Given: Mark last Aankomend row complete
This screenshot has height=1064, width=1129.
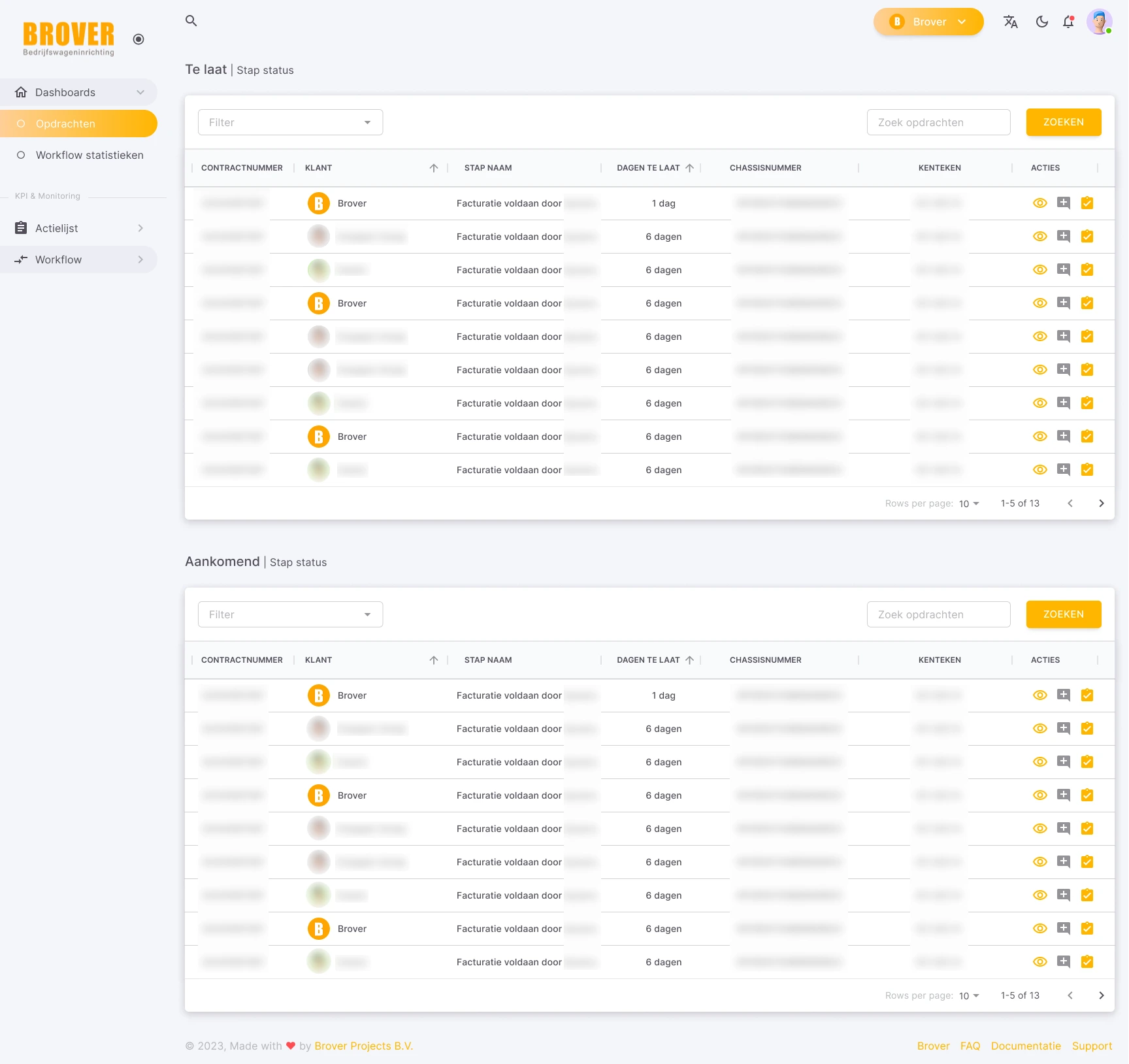Looking at the screenshot, I should pyautogui.click(x=1087, y=962).
